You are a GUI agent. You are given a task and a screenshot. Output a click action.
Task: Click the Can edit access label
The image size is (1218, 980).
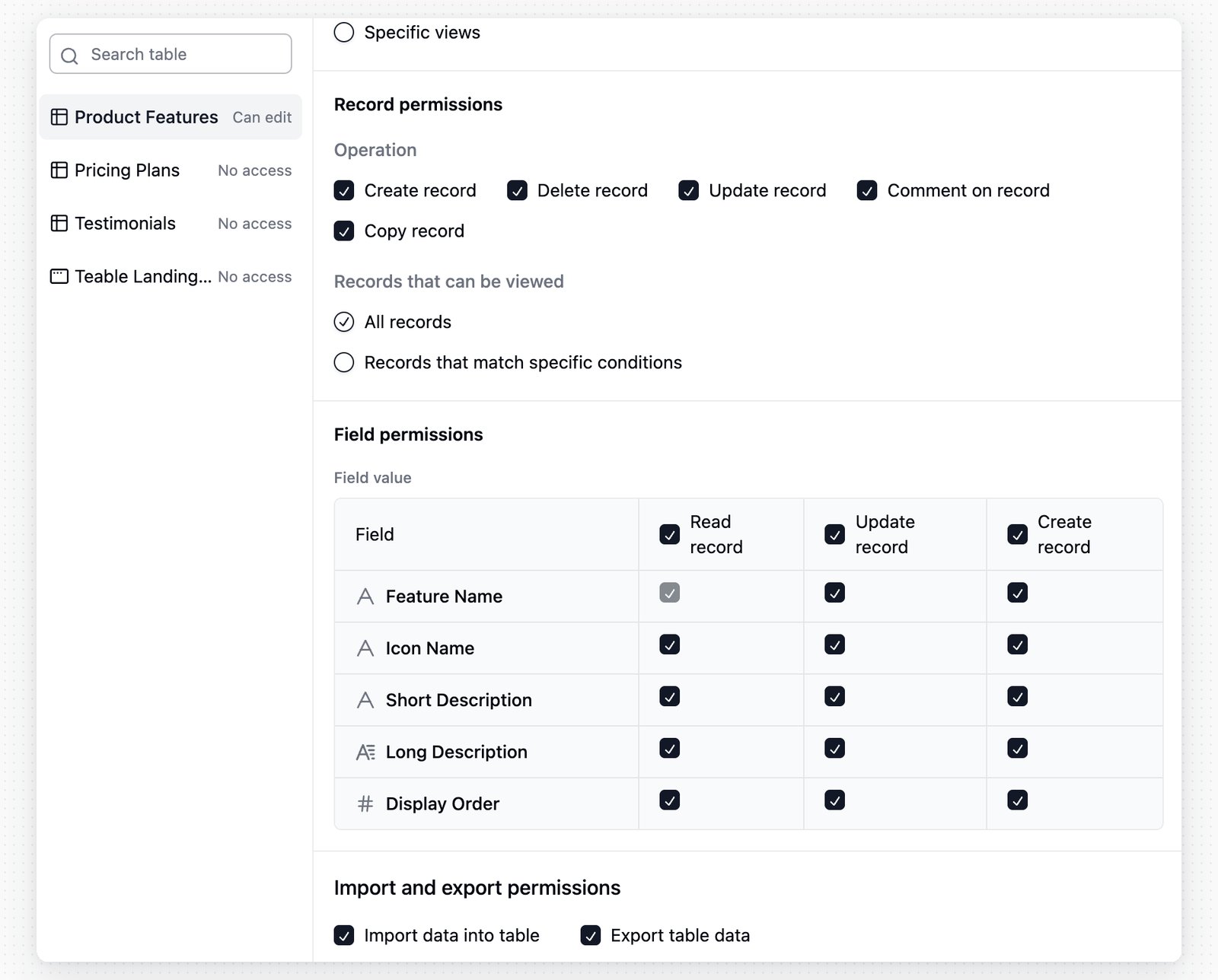[x=262, y=117]
